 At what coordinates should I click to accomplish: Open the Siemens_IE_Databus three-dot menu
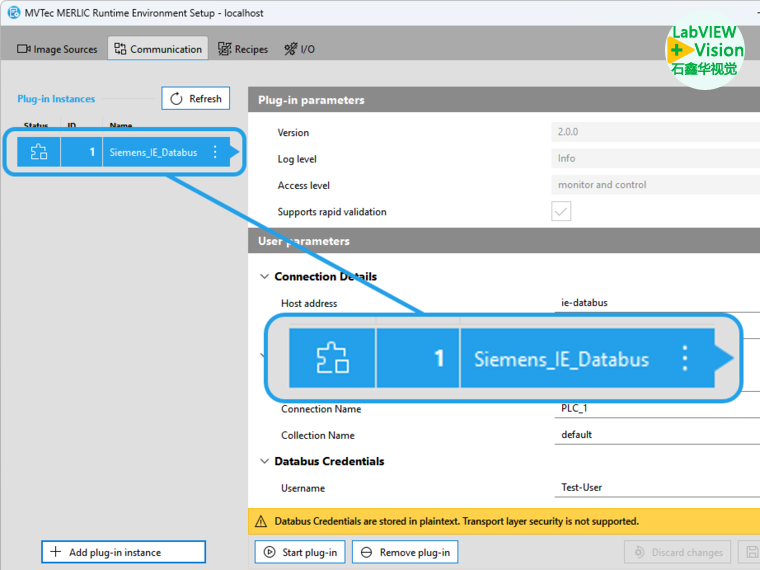coord(215,152)
